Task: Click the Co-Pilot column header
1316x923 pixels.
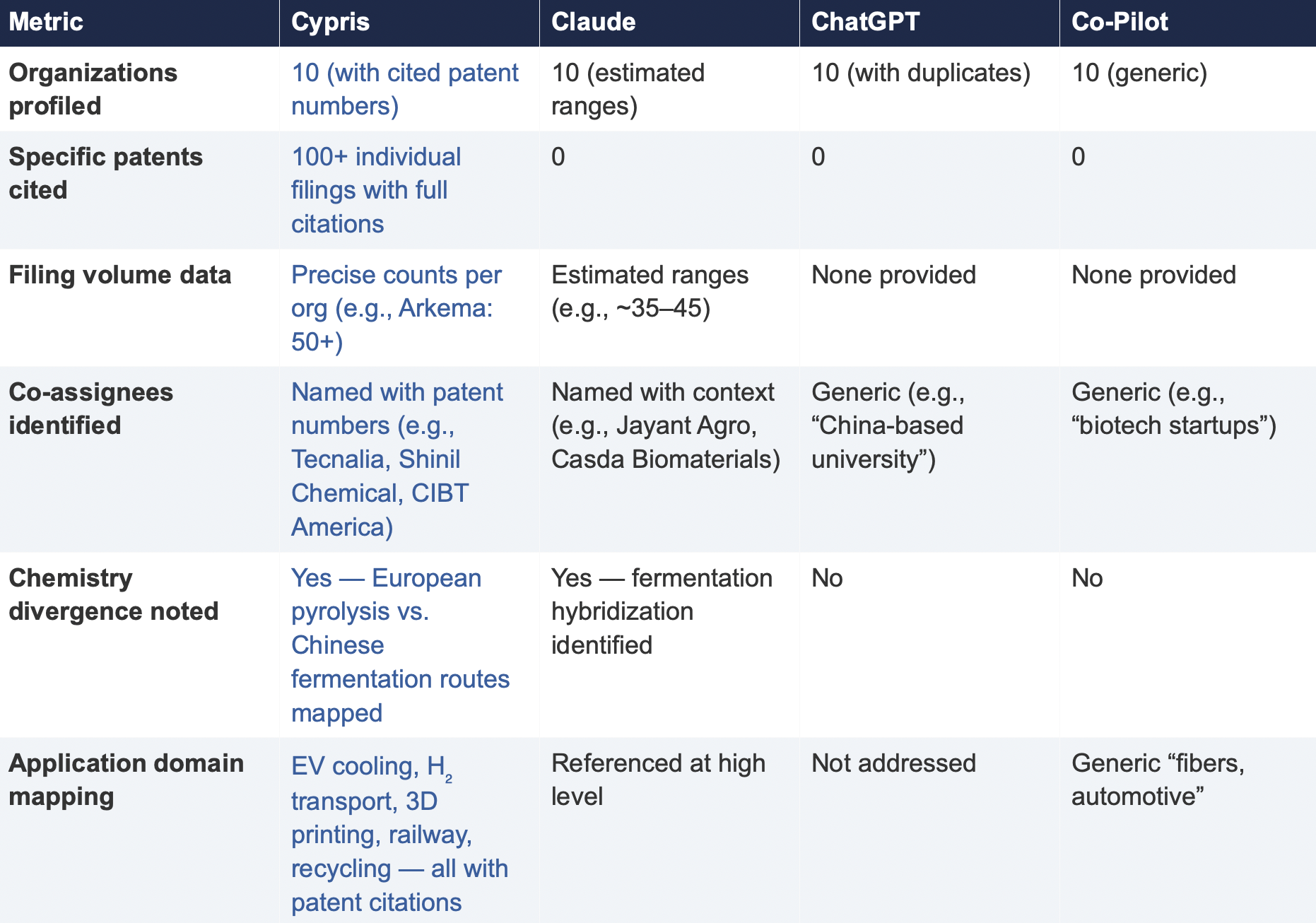Action: click(1120, 22)
